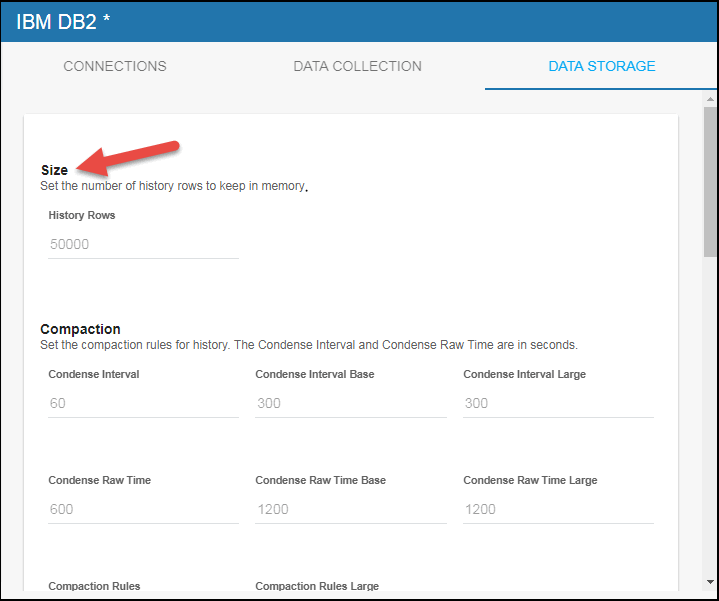Click the Condense Interval Base field

point(350,403)
